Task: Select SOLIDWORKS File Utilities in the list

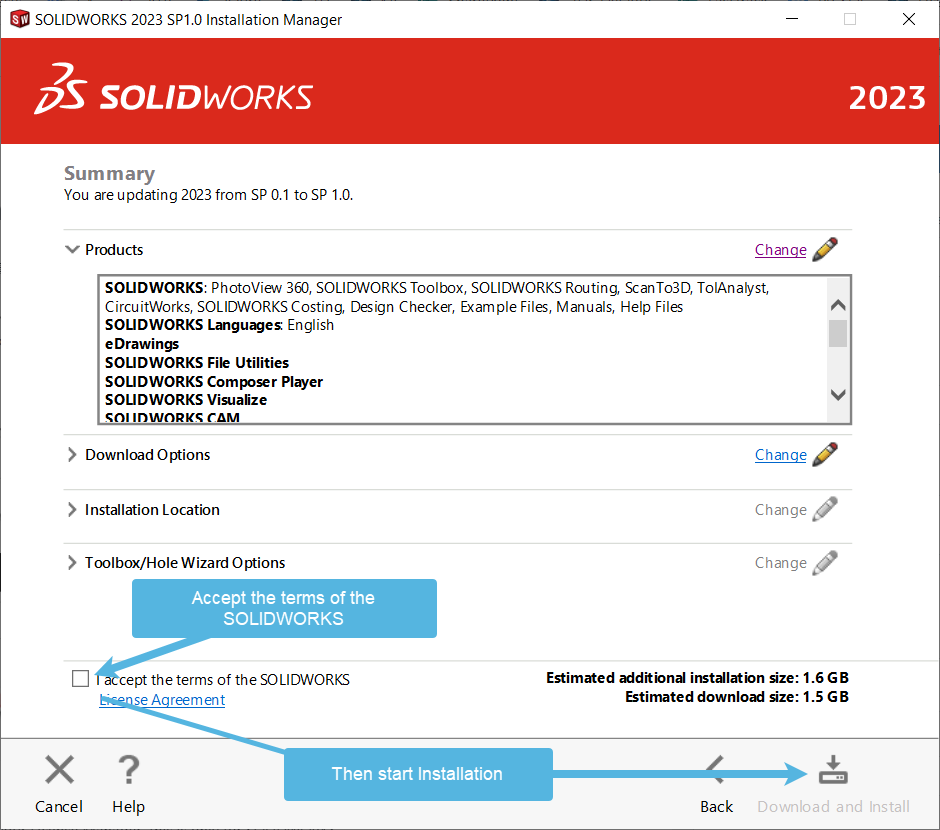Action: (x=197, y=363)
